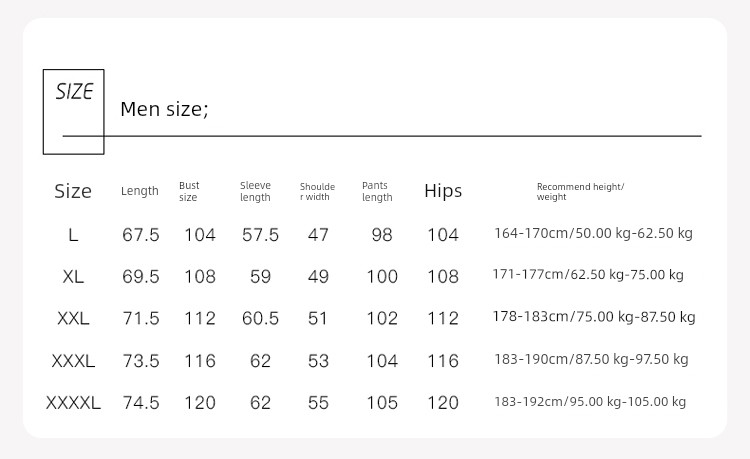Image resolution: width=750 pixels, height=459 pixels.
Task: Click the 67.5 length value for L
Action: 141,235
